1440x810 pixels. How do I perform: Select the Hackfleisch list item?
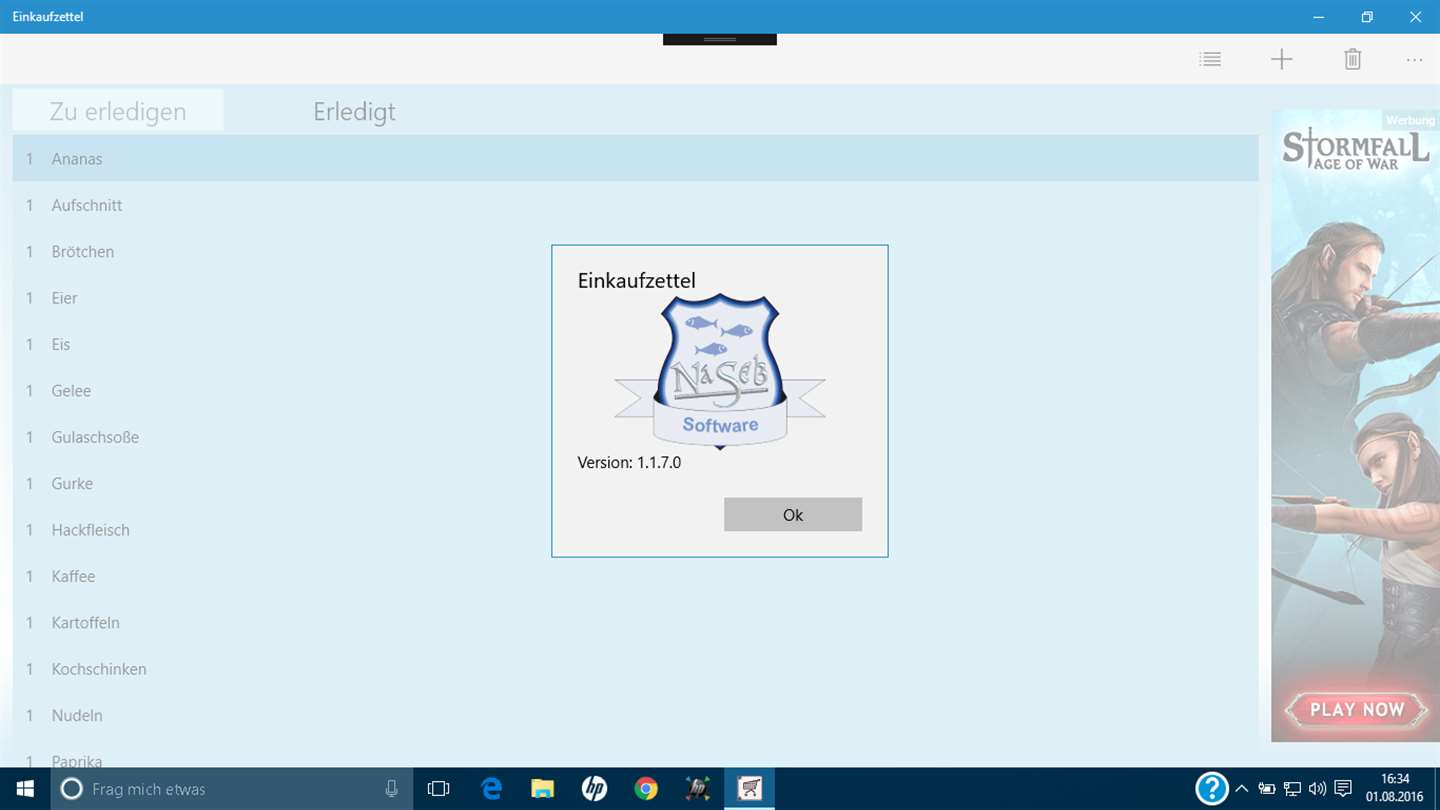635,530
